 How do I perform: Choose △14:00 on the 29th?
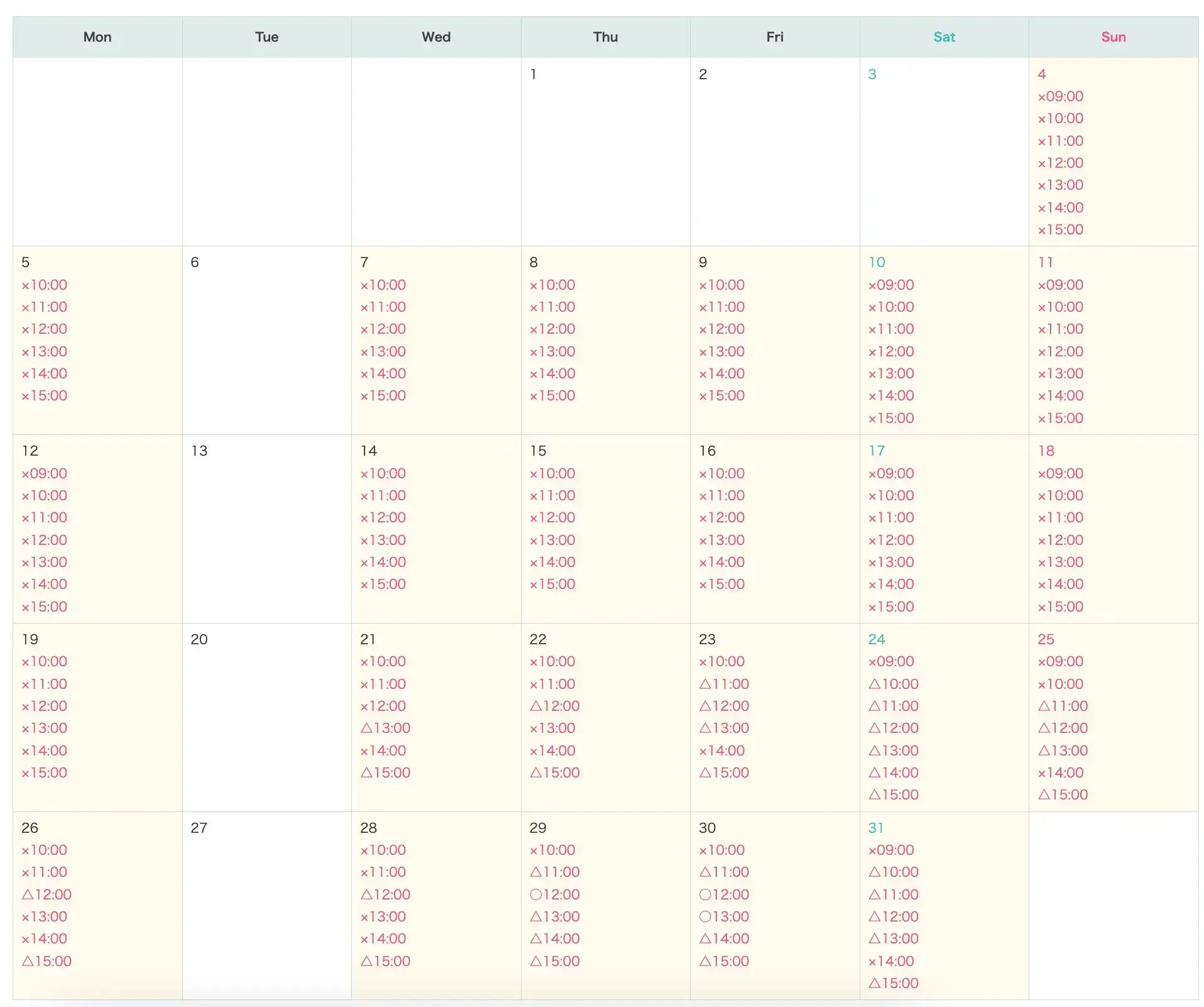click(554, 938)
